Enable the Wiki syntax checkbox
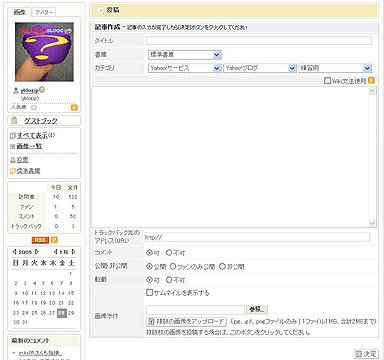Screen dimensions: 384x360 pos(327,81)
